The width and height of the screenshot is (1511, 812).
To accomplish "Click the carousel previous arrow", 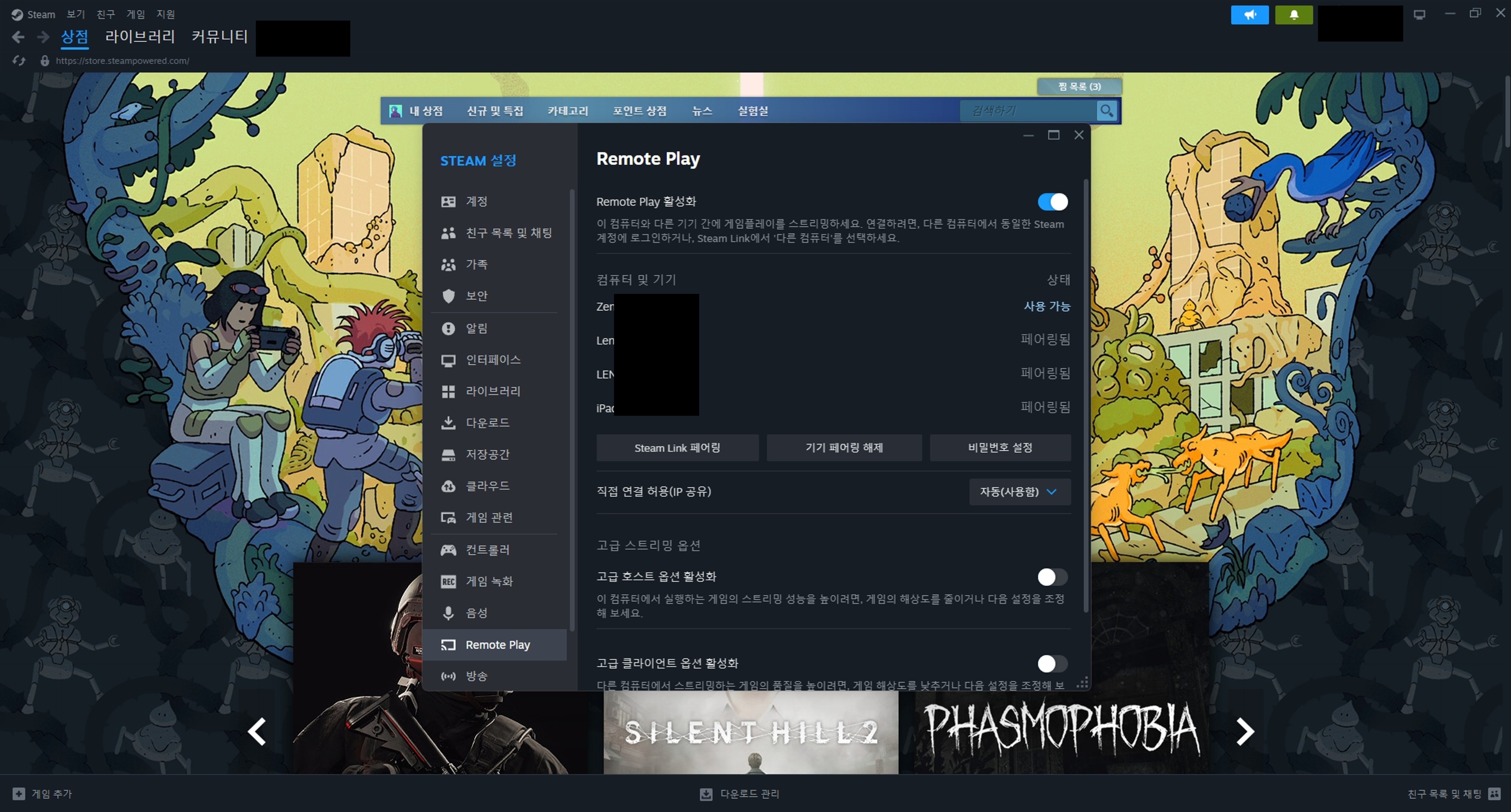I will (257, 731).
